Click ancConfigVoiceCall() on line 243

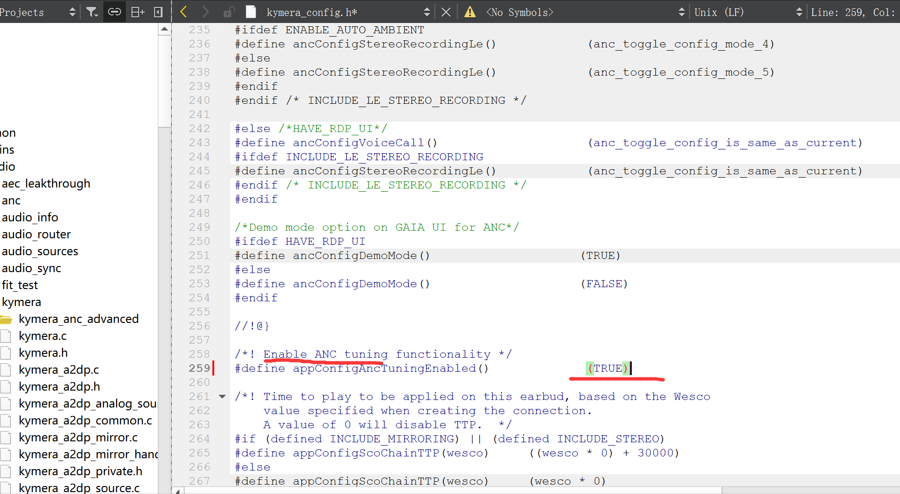click(365, 142)
